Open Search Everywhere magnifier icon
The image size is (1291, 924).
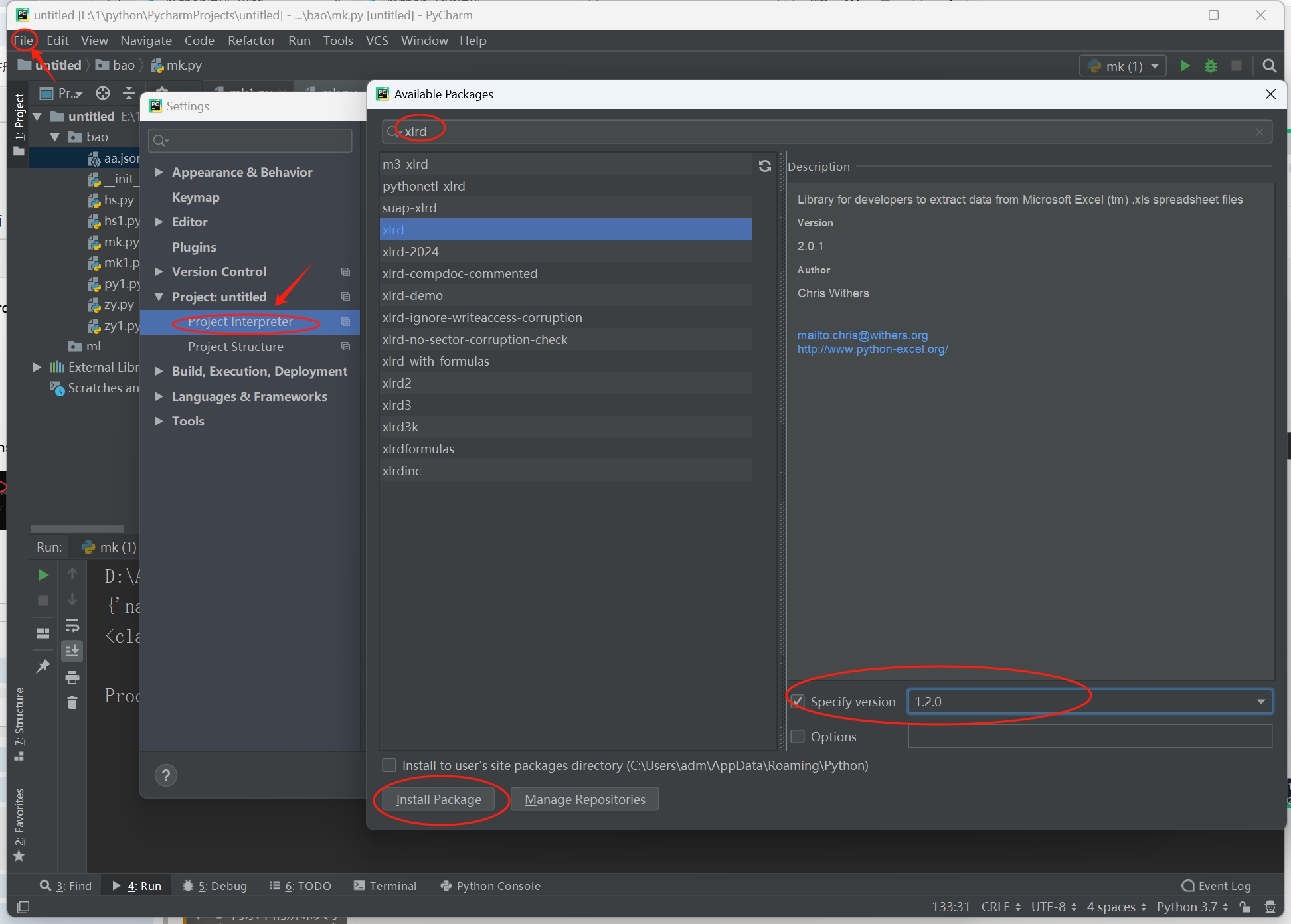click(1269, 66)
